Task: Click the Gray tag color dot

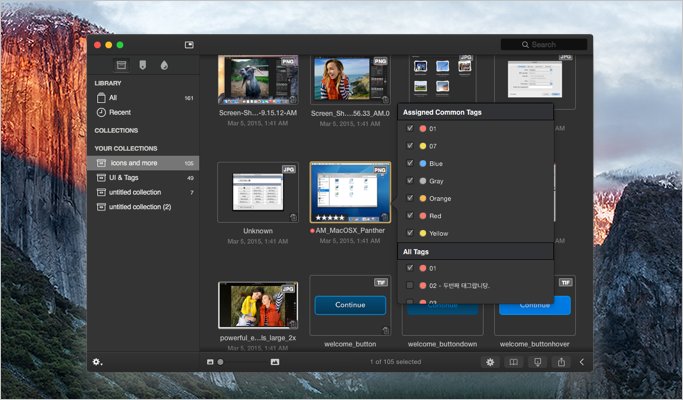Action: [x=423, y=181]
